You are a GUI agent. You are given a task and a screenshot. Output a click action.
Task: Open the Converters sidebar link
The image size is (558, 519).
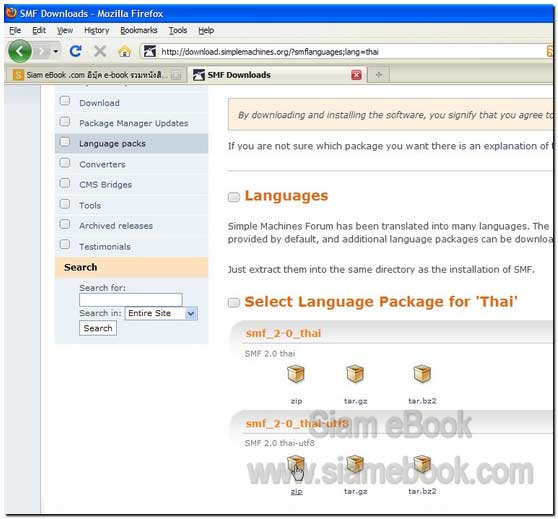(x=102, y=164)
